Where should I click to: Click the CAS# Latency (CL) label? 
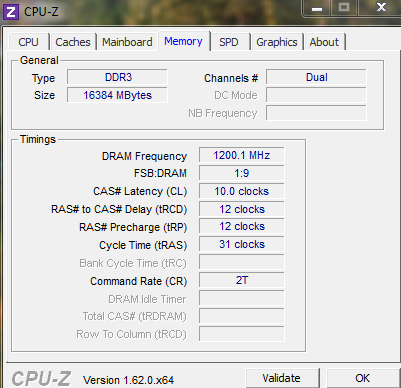point(140,192)
